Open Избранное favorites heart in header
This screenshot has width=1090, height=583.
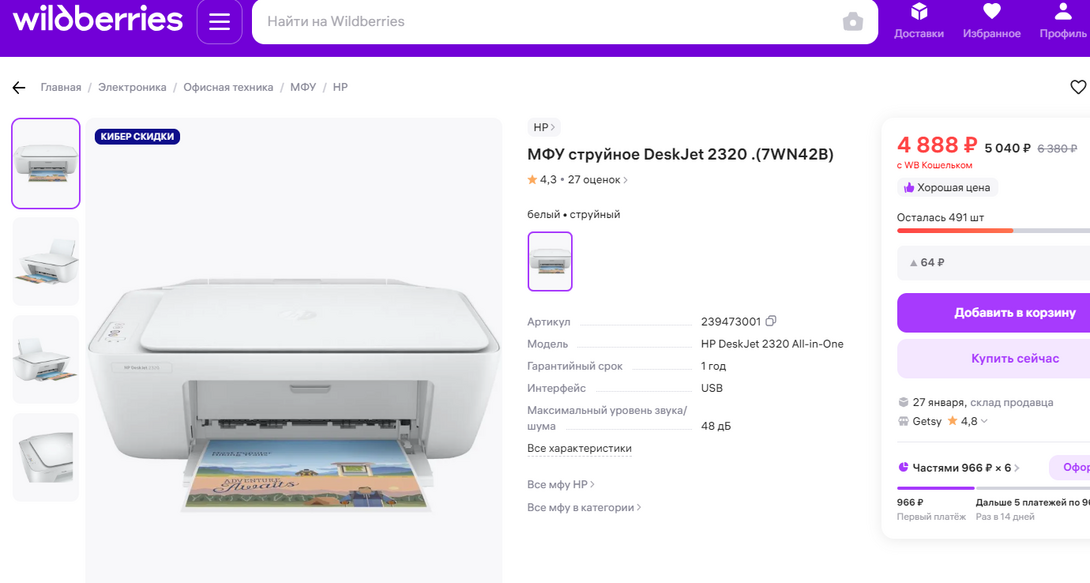click(x=991, y=21)
